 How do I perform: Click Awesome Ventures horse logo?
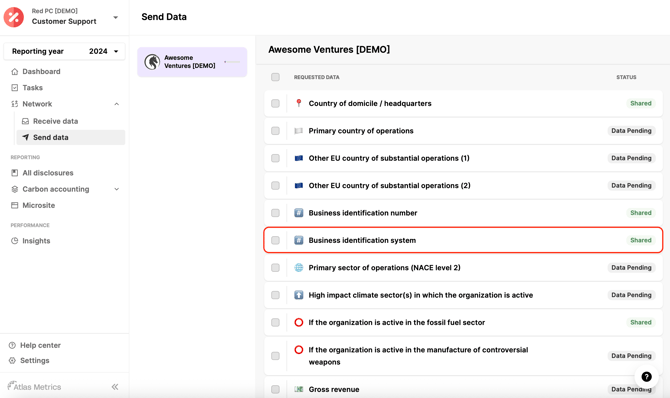[152, 62]
